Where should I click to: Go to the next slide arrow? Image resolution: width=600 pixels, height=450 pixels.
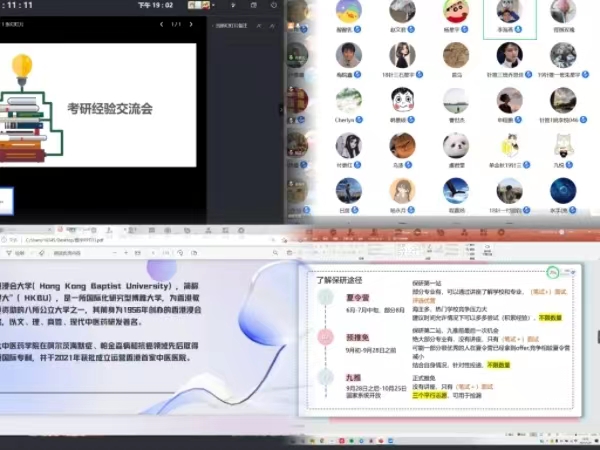(x=192, y=24)
